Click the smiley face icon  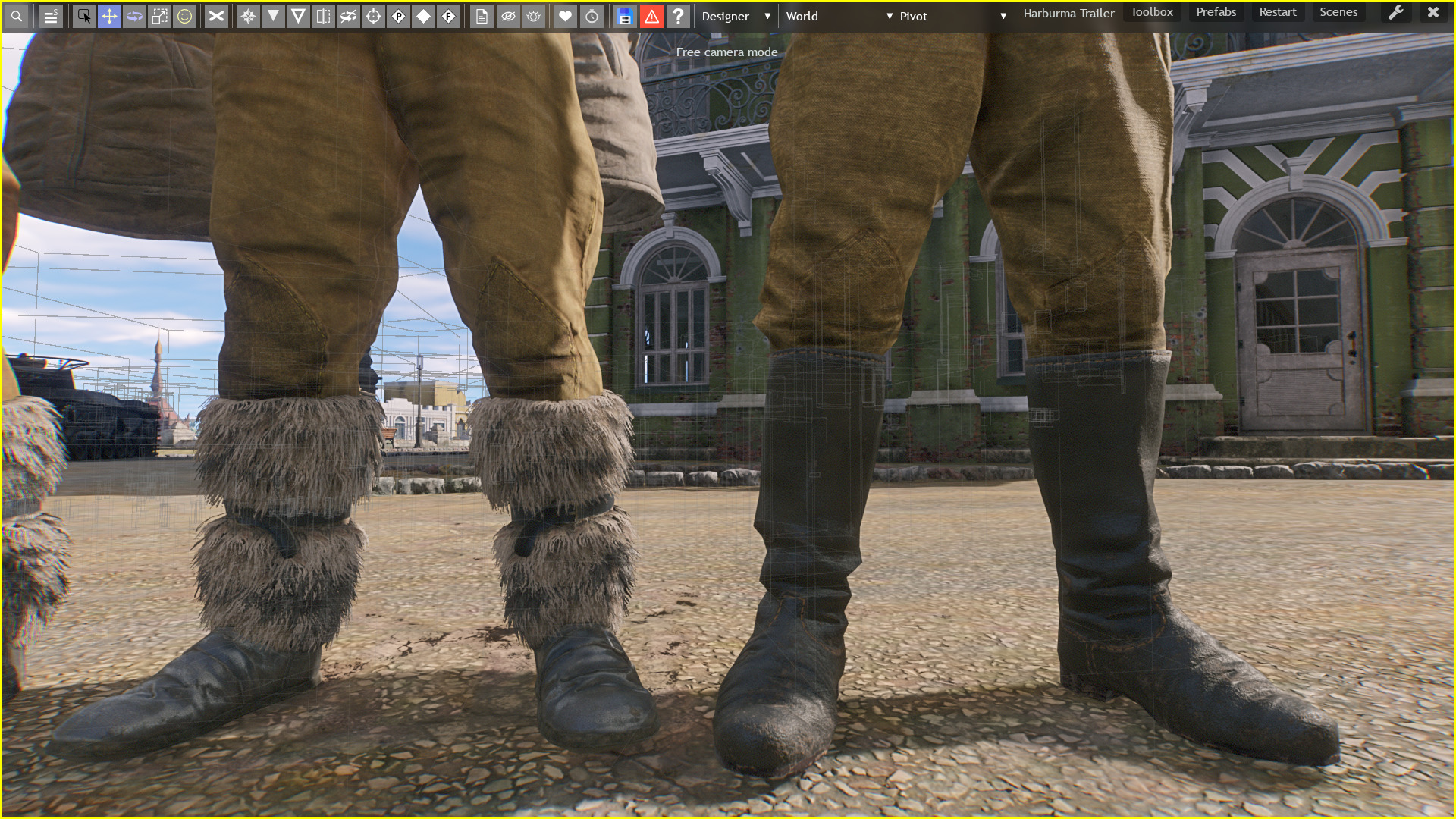pos(184,16)
